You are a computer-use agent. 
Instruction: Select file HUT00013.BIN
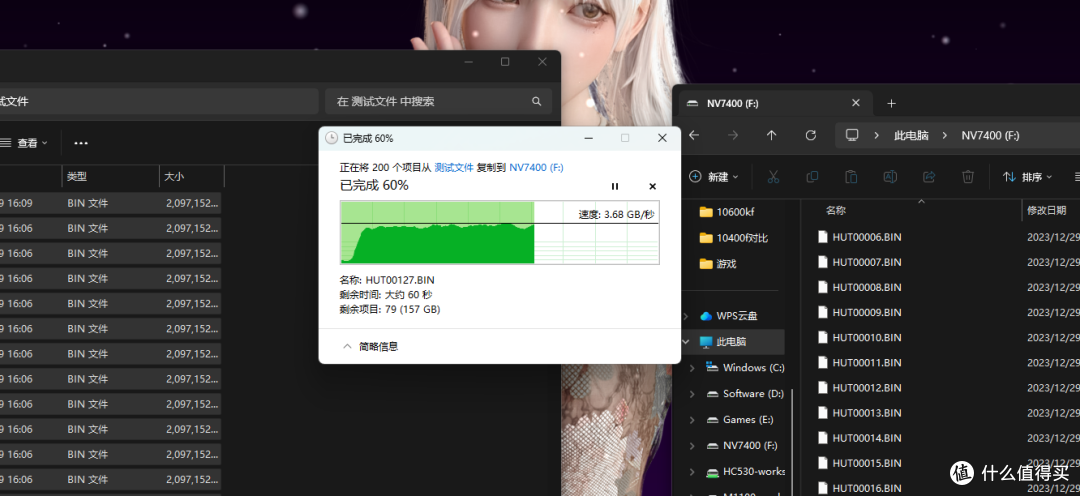click(x=860, y=413)
